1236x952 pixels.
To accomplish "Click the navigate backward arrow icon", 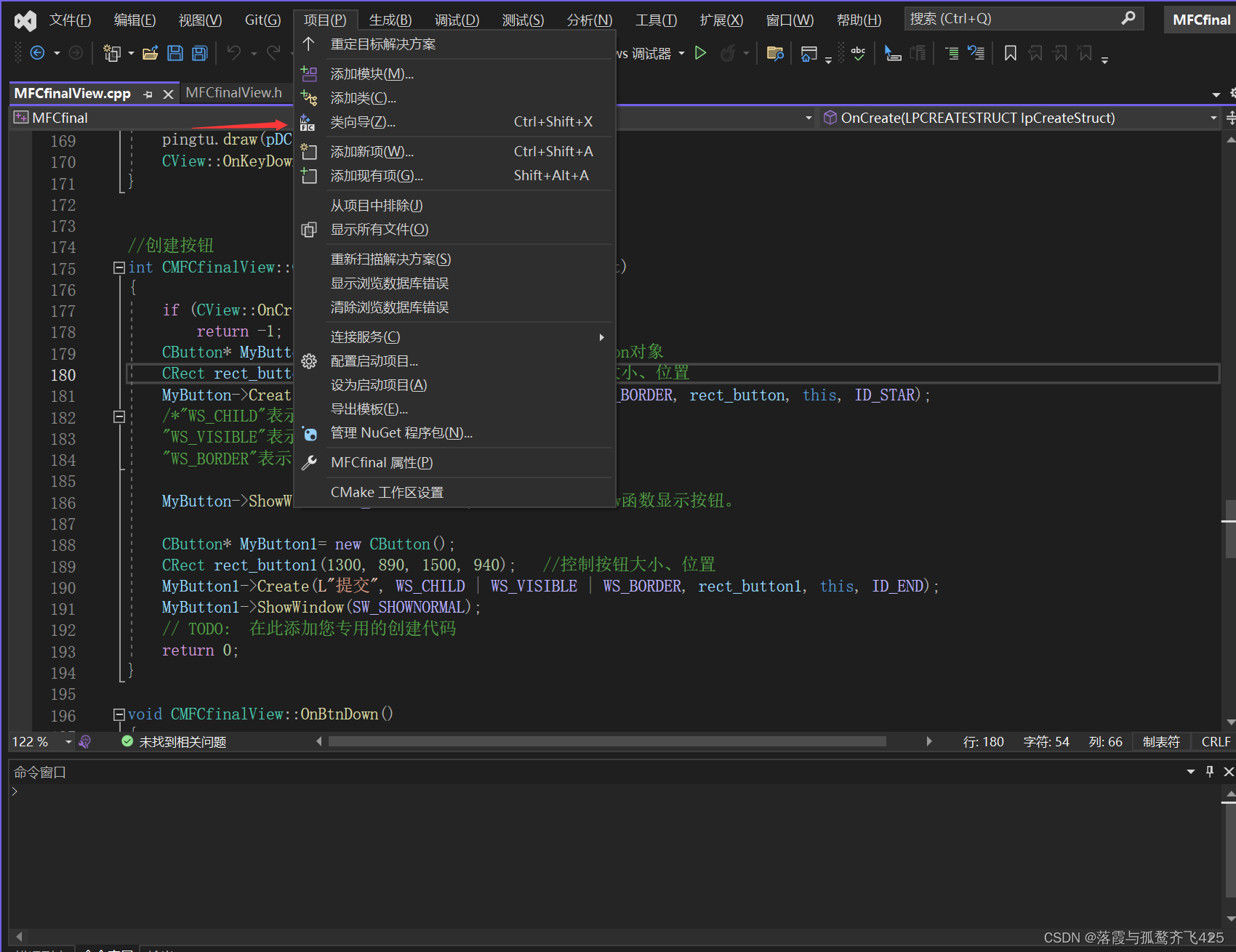I will [38, 52].
